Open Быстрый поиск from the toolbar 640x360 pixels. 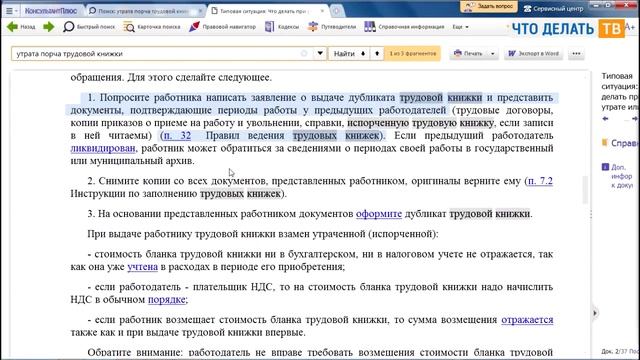pyautogui.click(x=89, y=27)
